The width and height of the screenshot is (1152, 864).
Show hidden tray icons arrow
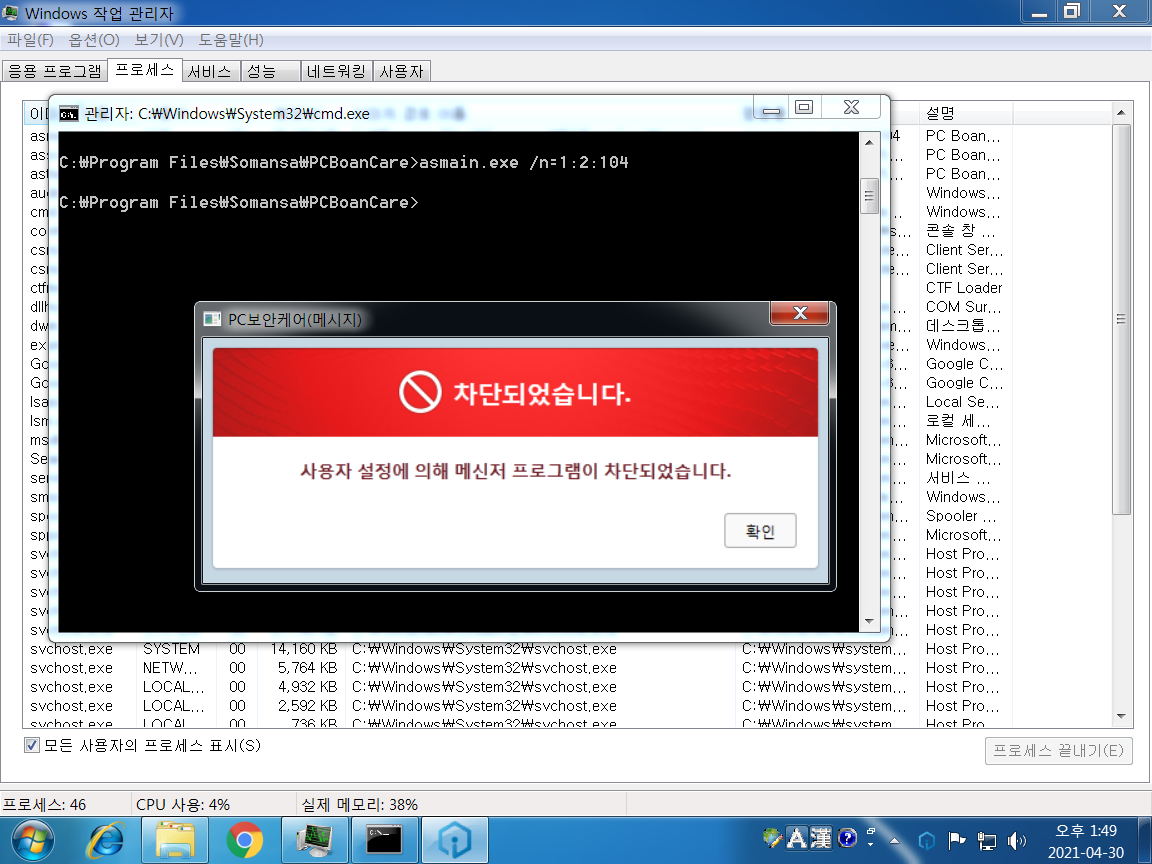click(894, 840)
